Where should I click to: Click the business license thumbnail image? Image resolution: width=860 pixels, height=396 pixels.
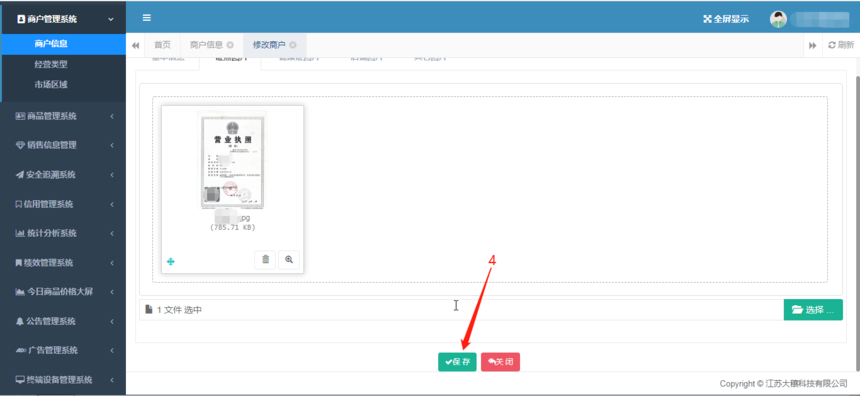(233, 160)
